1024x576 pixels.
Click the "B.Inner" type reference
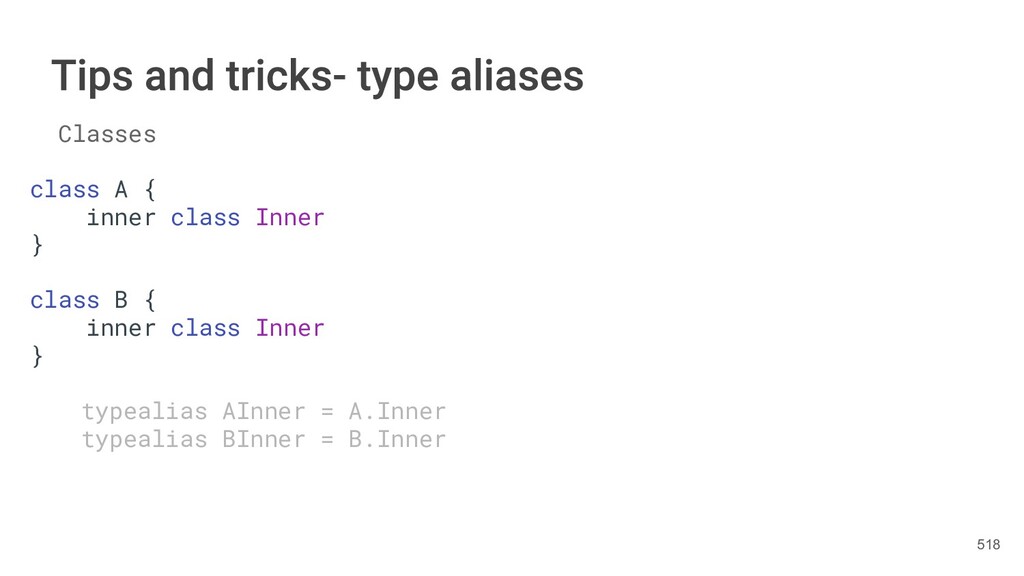click(397, 440)
